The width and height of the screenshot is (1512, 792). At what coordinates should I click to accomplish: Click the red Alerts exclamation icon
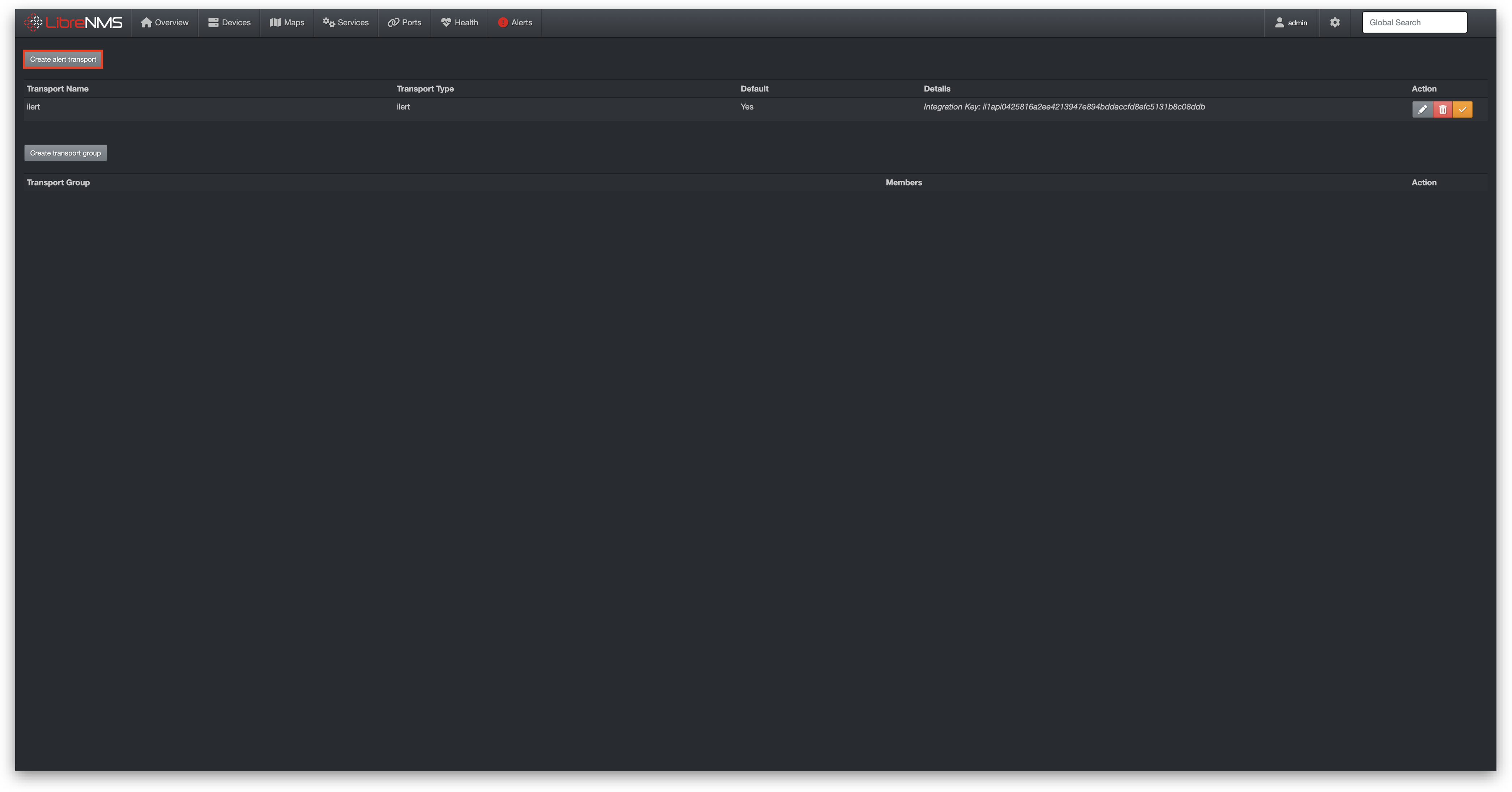click(502, 22)
